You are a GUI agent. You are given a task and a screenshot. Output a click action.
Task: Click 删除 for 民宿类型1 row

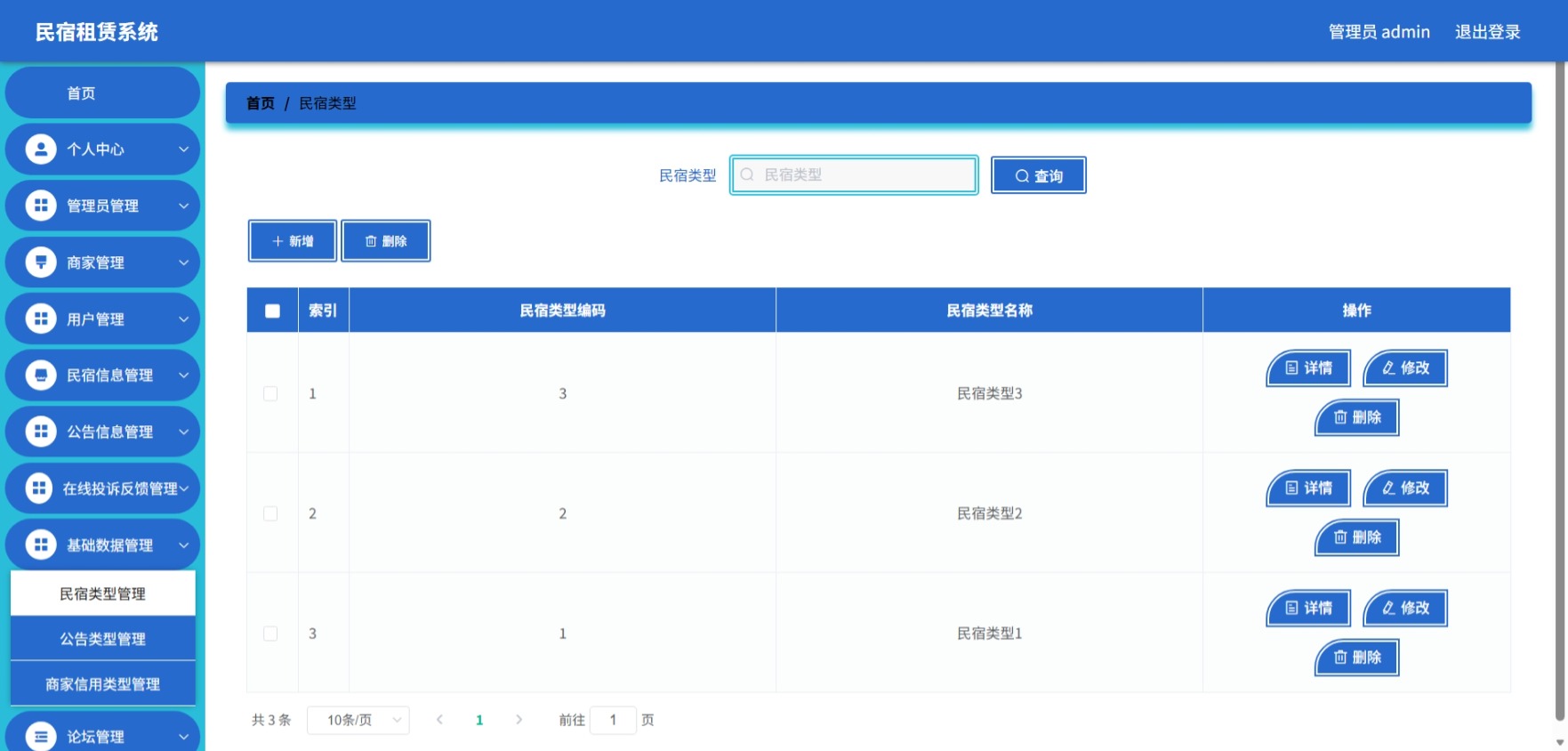(x=1357, y=658)
